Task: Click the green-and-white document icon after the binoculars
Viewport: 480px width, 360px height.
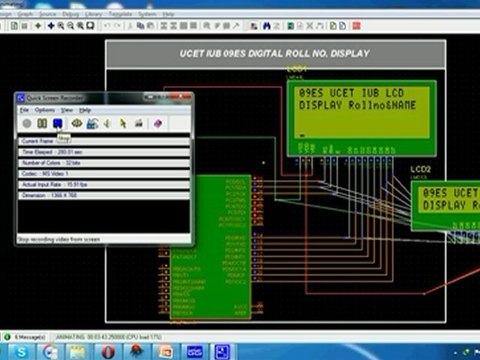Action: pos(290,26)
